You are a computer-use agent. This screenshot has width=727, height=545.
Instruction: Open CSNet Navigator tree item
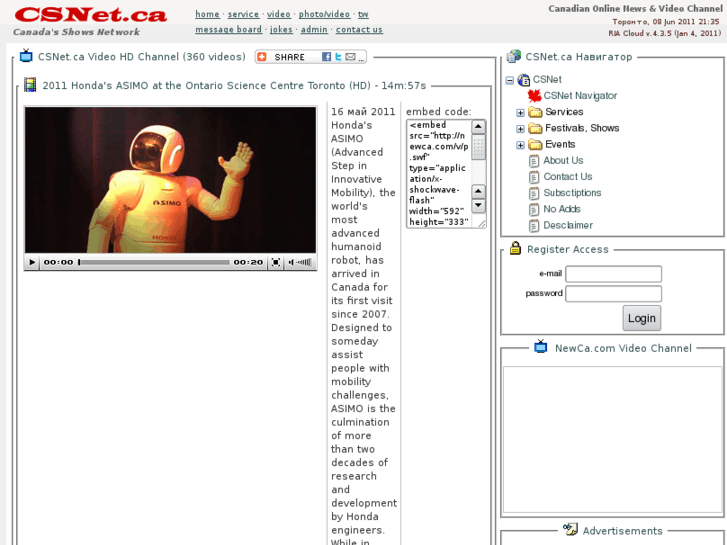[580, 96]
